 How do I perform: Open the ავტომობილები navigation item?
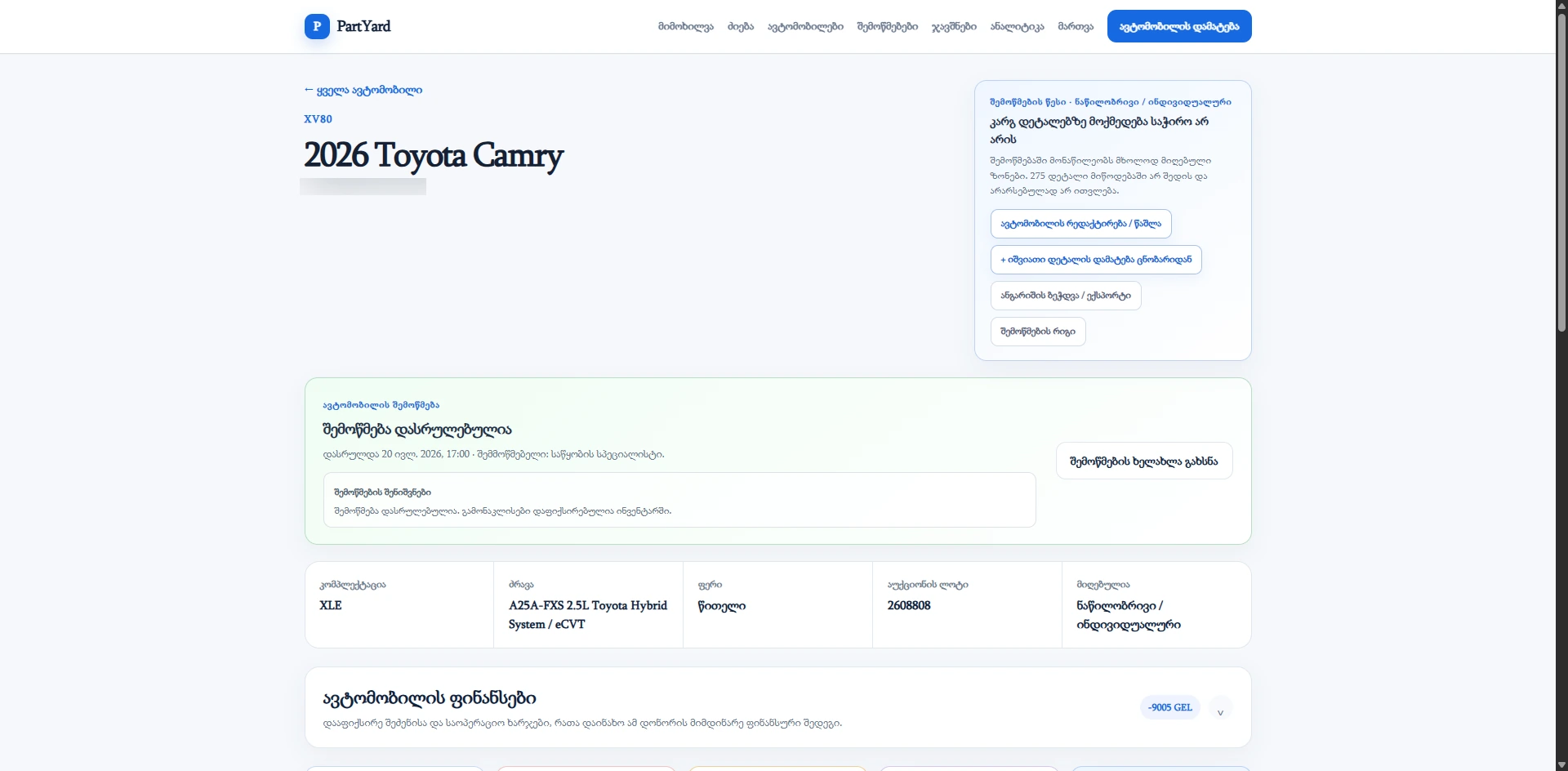805,26
